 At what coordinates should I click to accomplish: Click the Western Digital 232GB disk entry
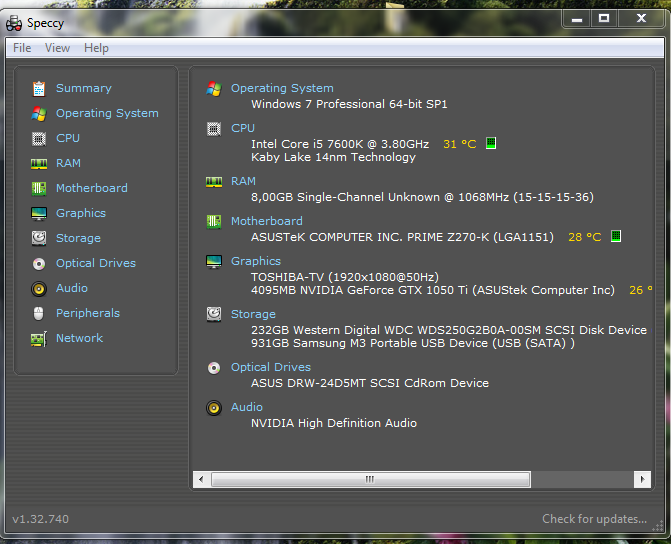point(449,330)
